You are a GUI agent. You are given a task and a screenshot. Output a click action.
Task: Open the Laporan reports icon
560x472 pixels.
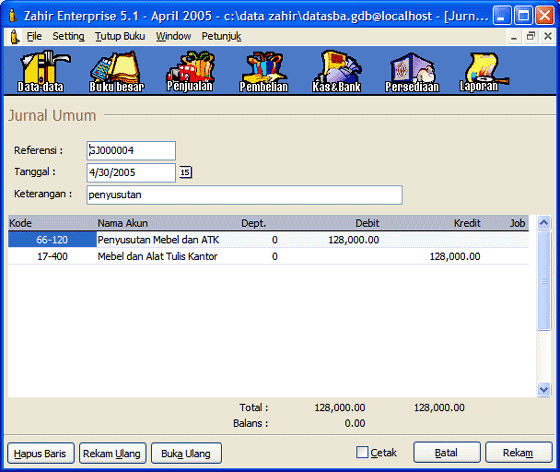(482, 71)
